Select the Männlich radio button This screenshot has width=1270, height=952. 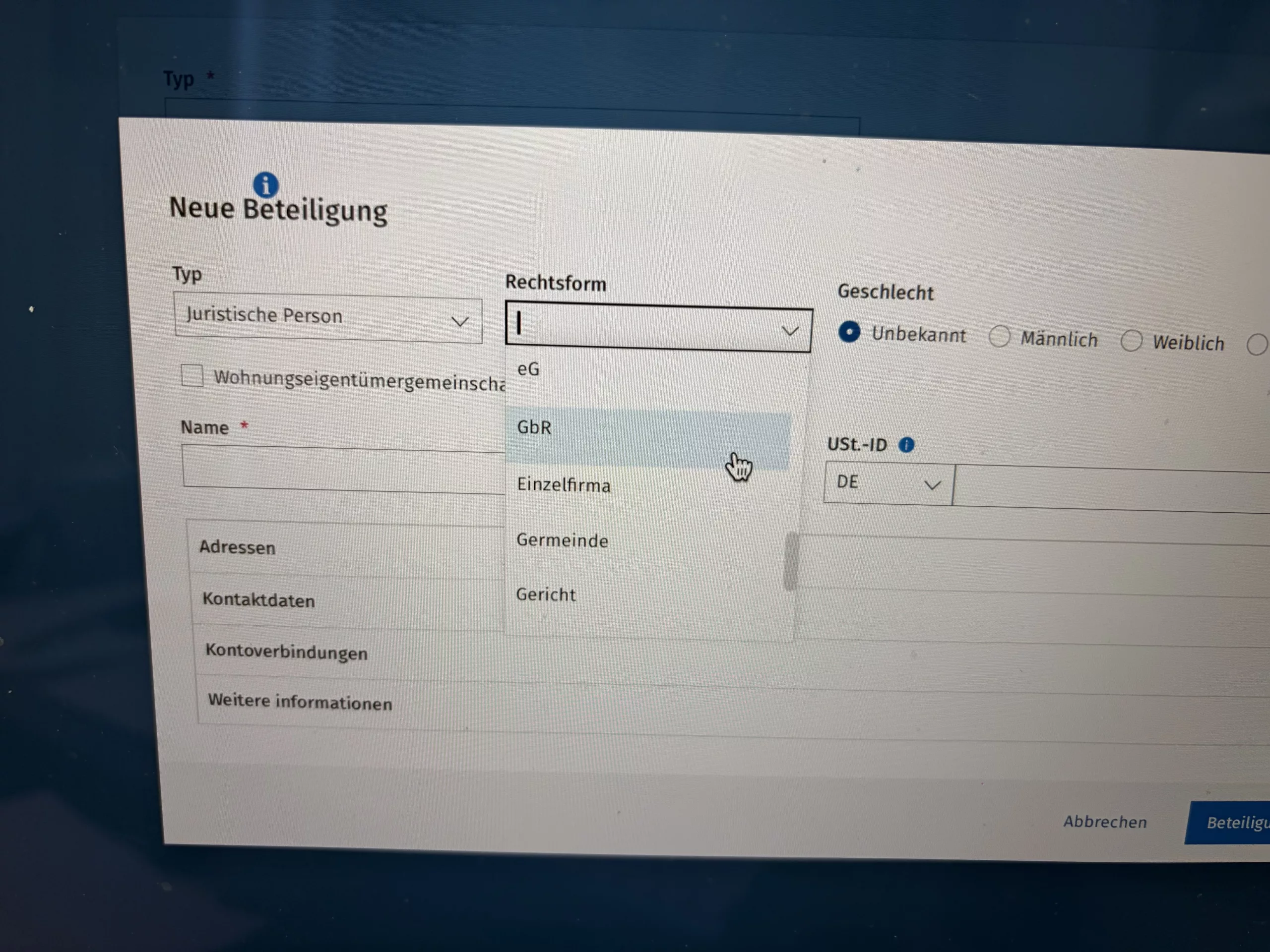[x=999, y=337]
